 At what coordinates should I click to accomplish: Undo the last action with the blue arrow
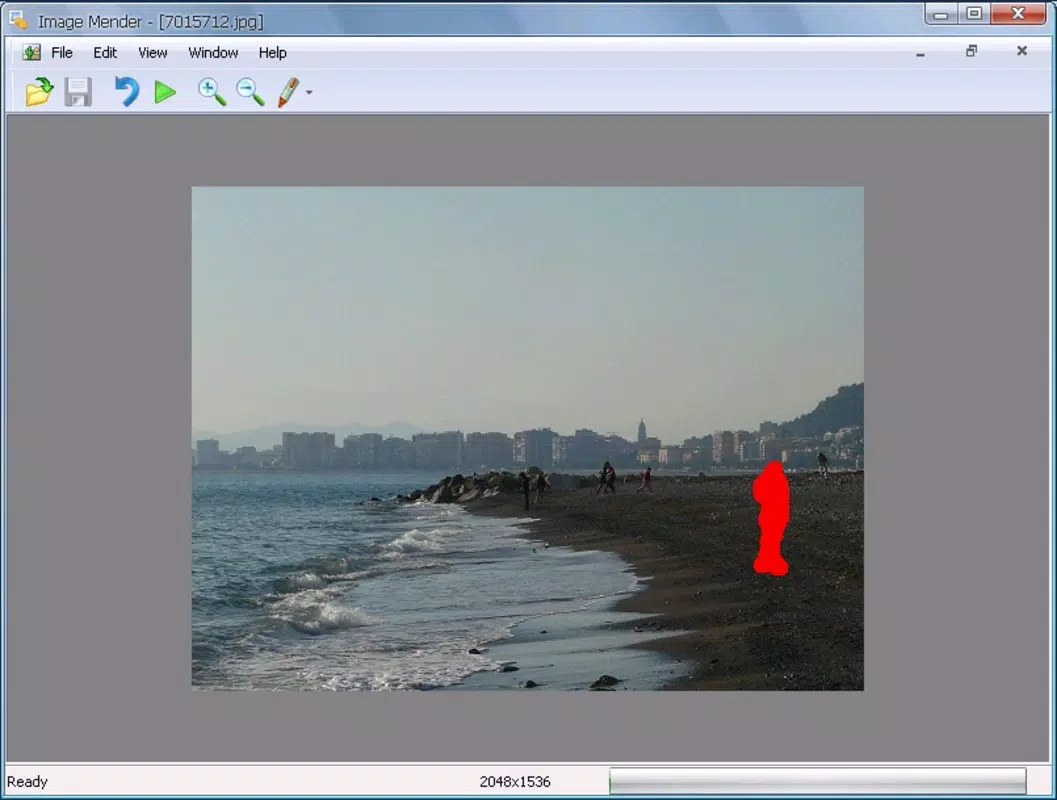[x=126, y=92]
